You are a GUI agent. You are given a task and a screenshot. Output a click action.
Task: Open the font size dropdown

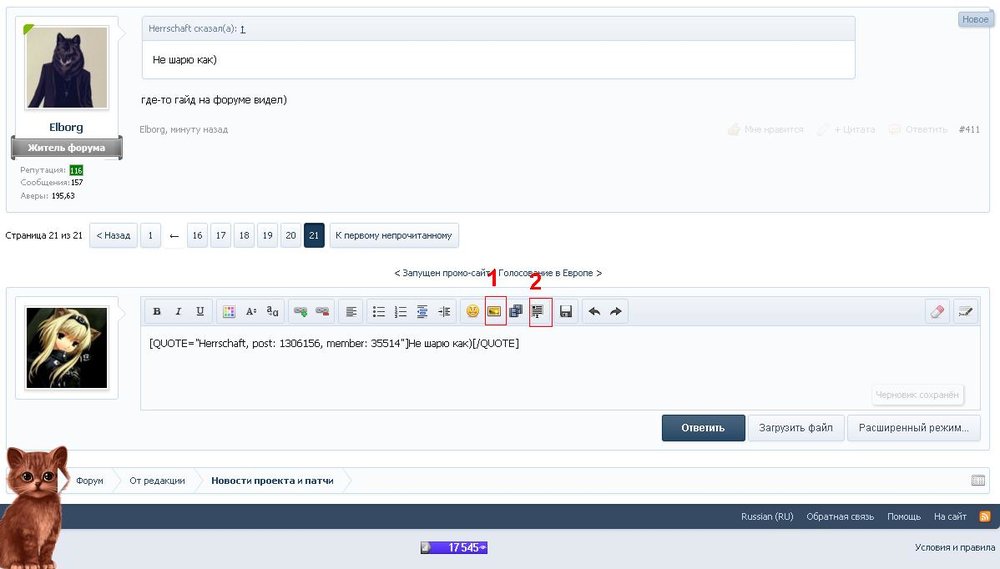point(251,312)
